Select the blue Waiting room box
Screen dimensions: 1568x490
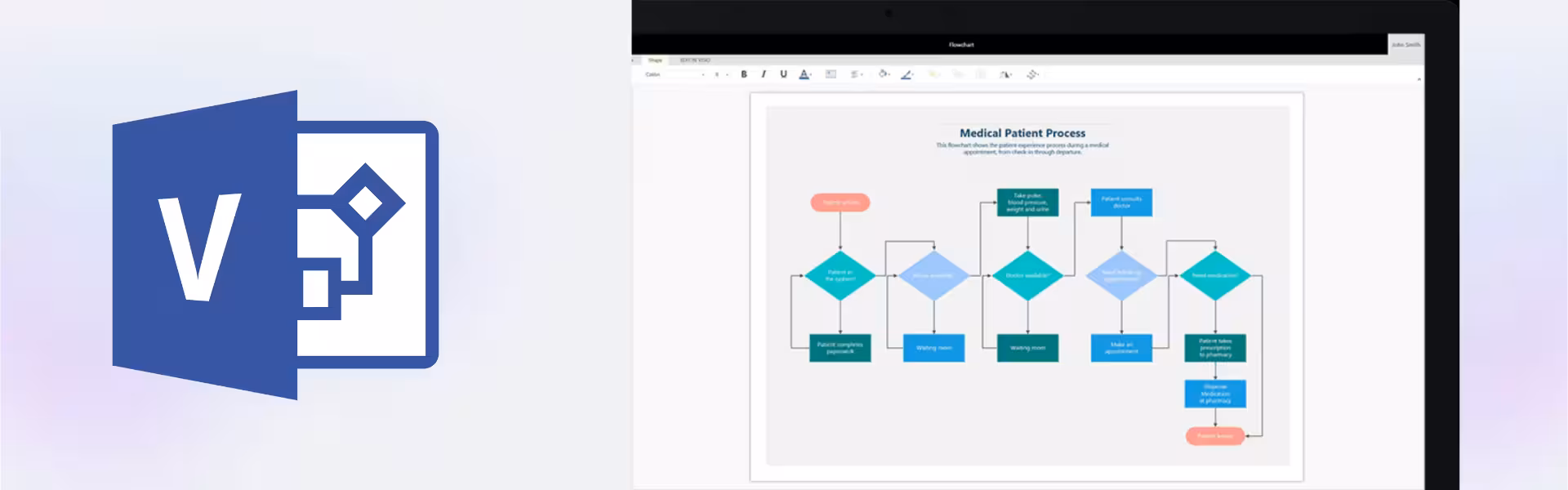(933, 348)
